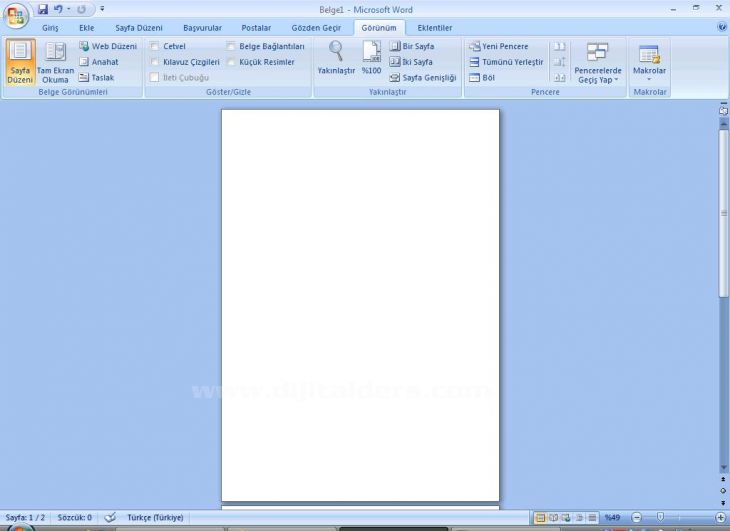
Task: Open Word help question mark
Action: [722, 27]
